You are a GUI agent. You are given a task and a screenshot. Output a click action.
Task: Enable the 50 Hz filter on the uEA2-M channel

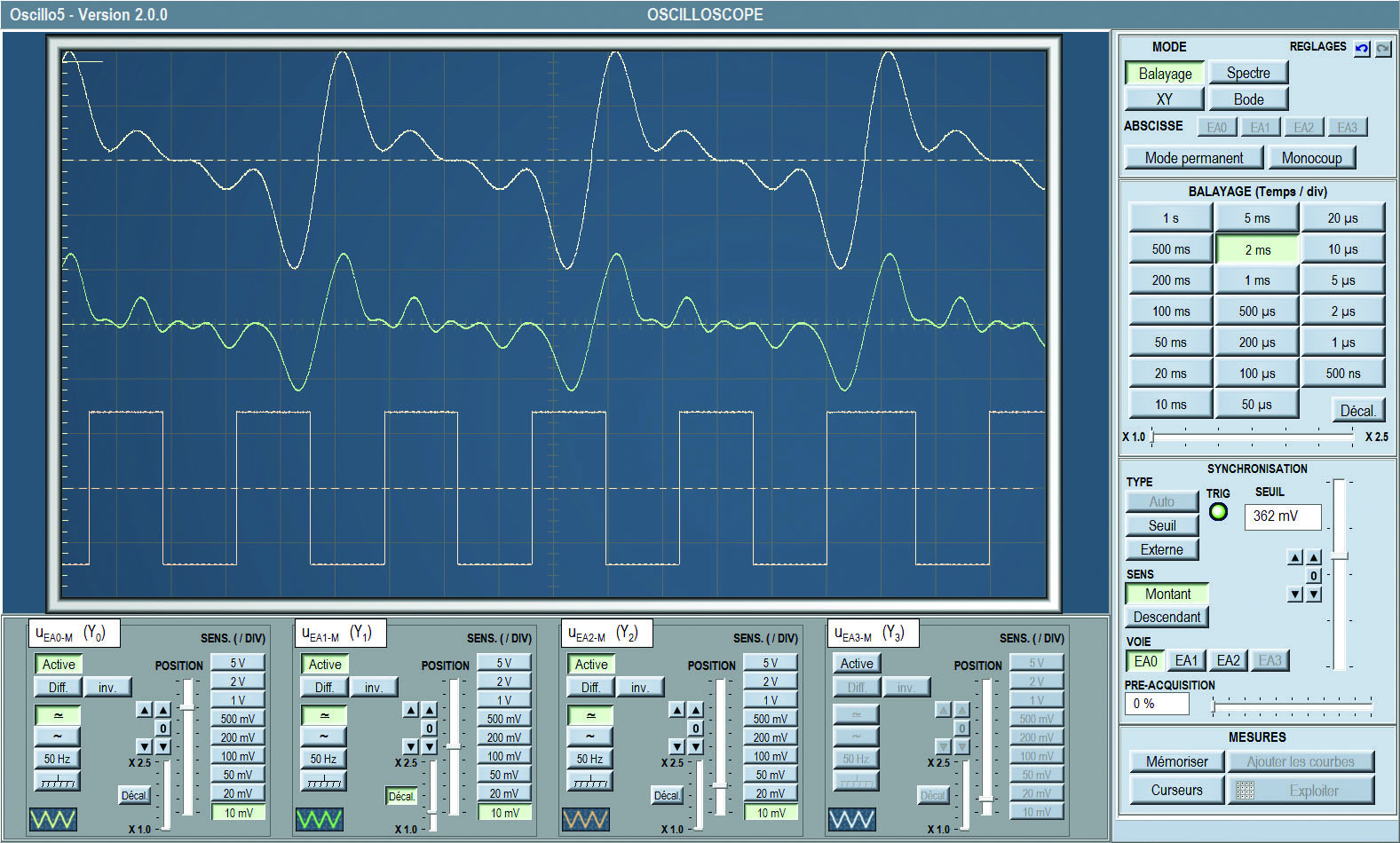pyautogui.click(x=589, y=759)
